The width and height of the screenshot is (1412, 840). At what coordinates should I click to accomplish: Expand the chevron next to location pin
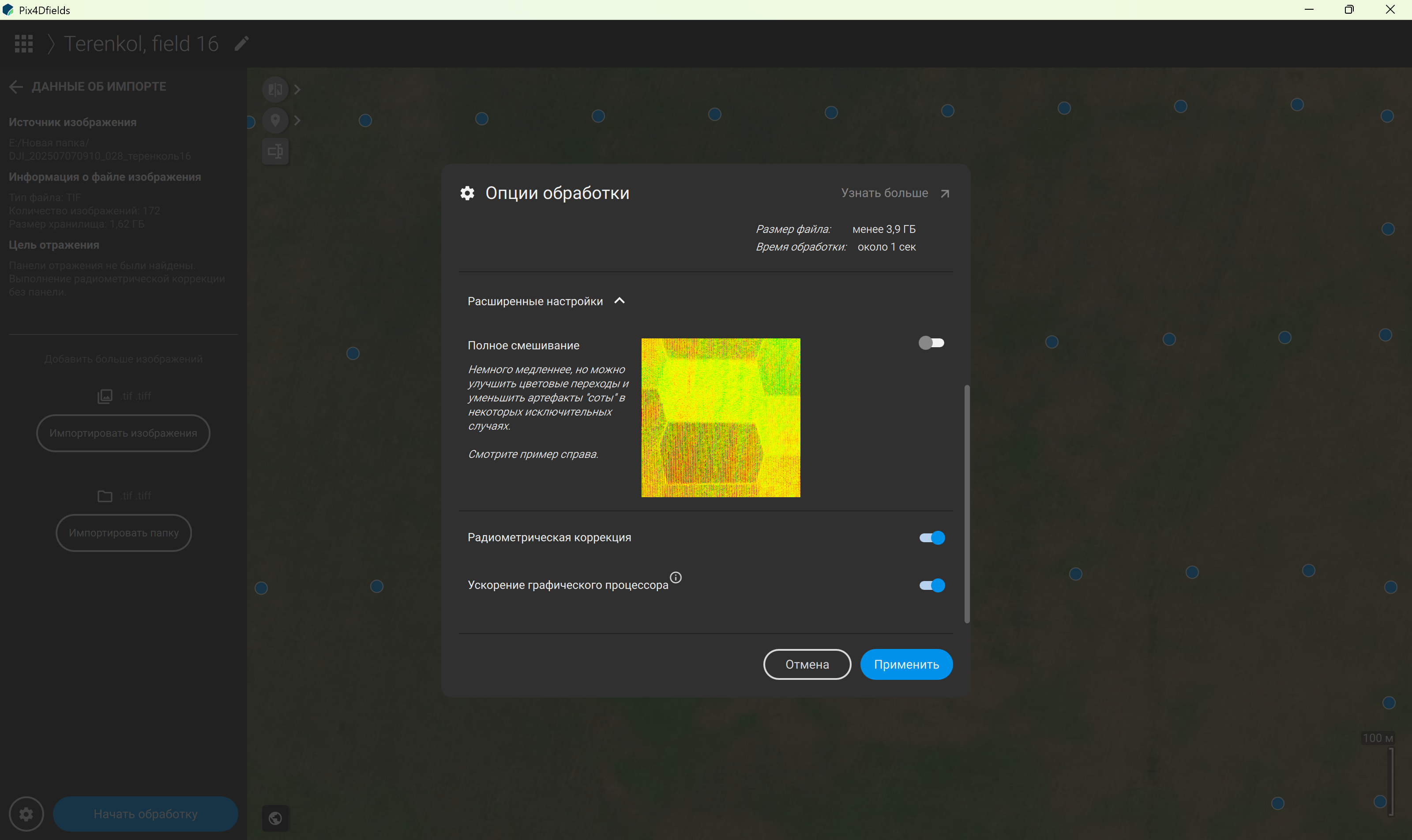[x=297, y=120]
